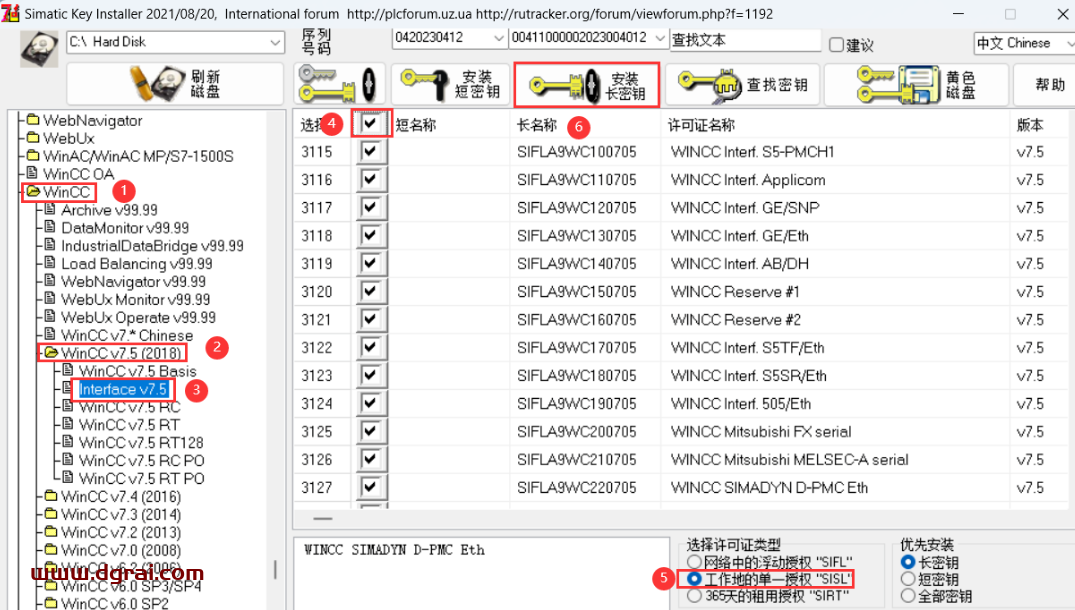Open the serial number 0420230412 dropdown
The image size is (1075, 610).
pyautogui.click(x=499, y=38)
